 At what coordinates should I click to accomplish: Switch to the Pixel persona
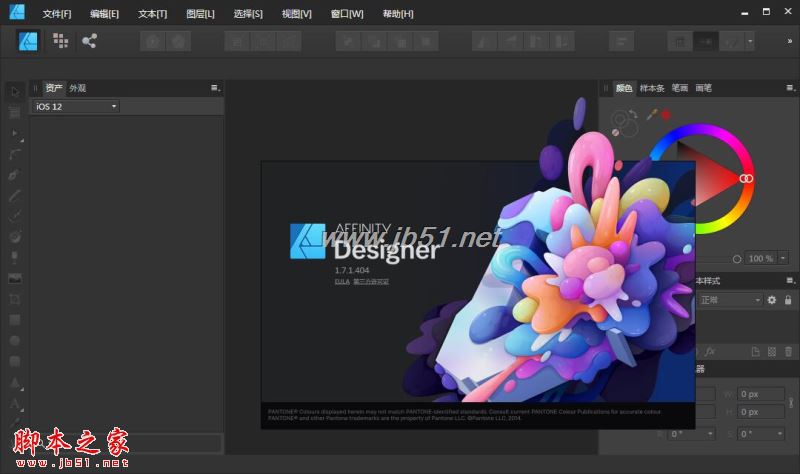coord(60,41)
